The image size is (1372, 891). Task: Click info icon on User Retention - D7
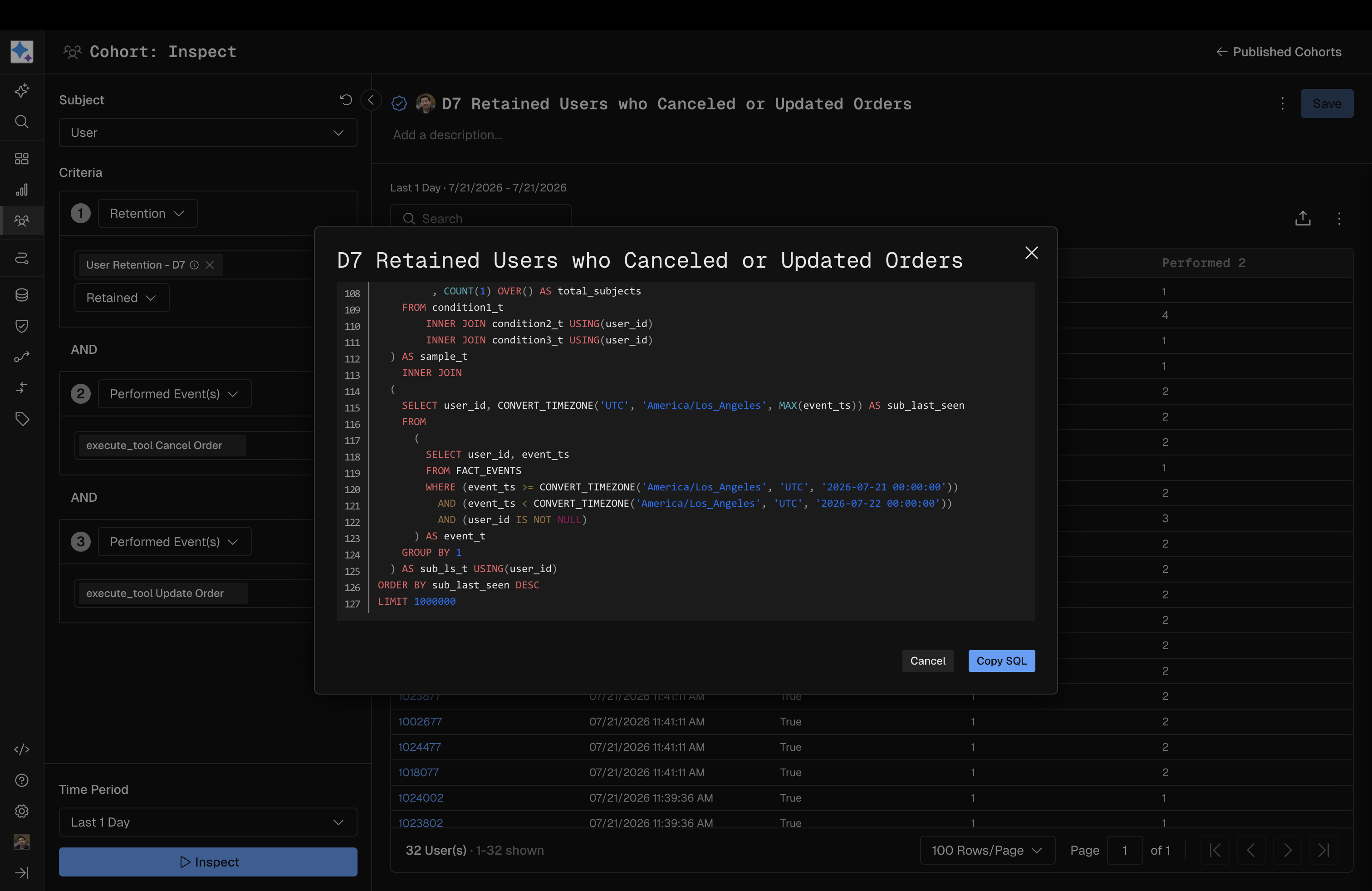194,264
